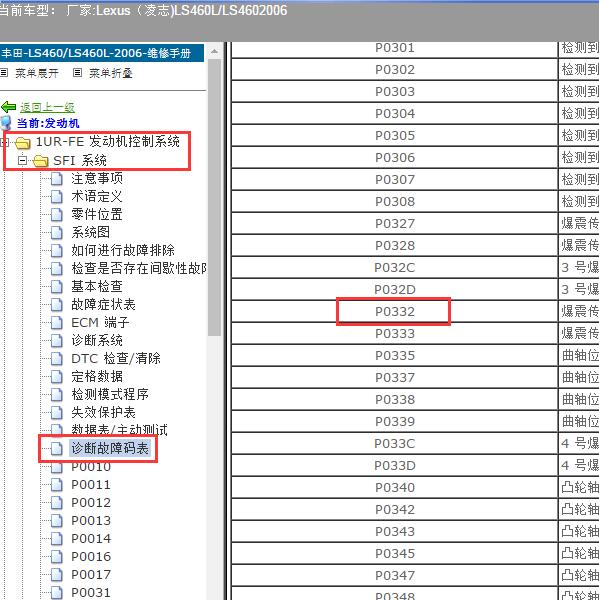The height and width of the screenshot is (600, 599).
Task: Open tree item P0013
Action: 91,520
